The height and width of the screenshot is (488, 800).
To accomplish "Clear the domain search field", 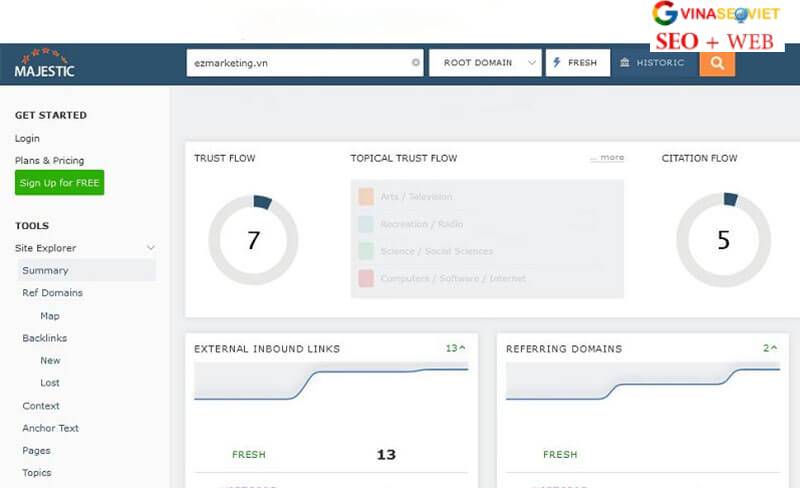I will (x=416, y=63).
